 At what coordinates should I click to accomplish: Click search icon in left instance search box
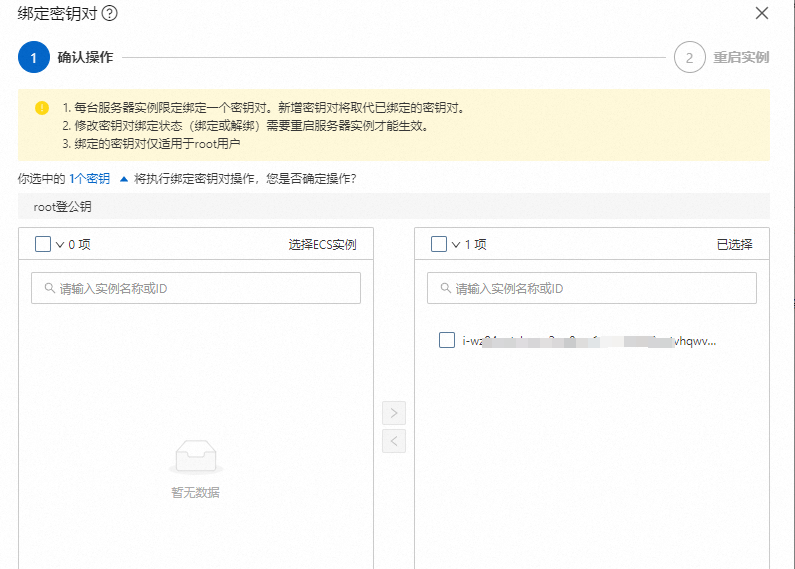[49, 289]
